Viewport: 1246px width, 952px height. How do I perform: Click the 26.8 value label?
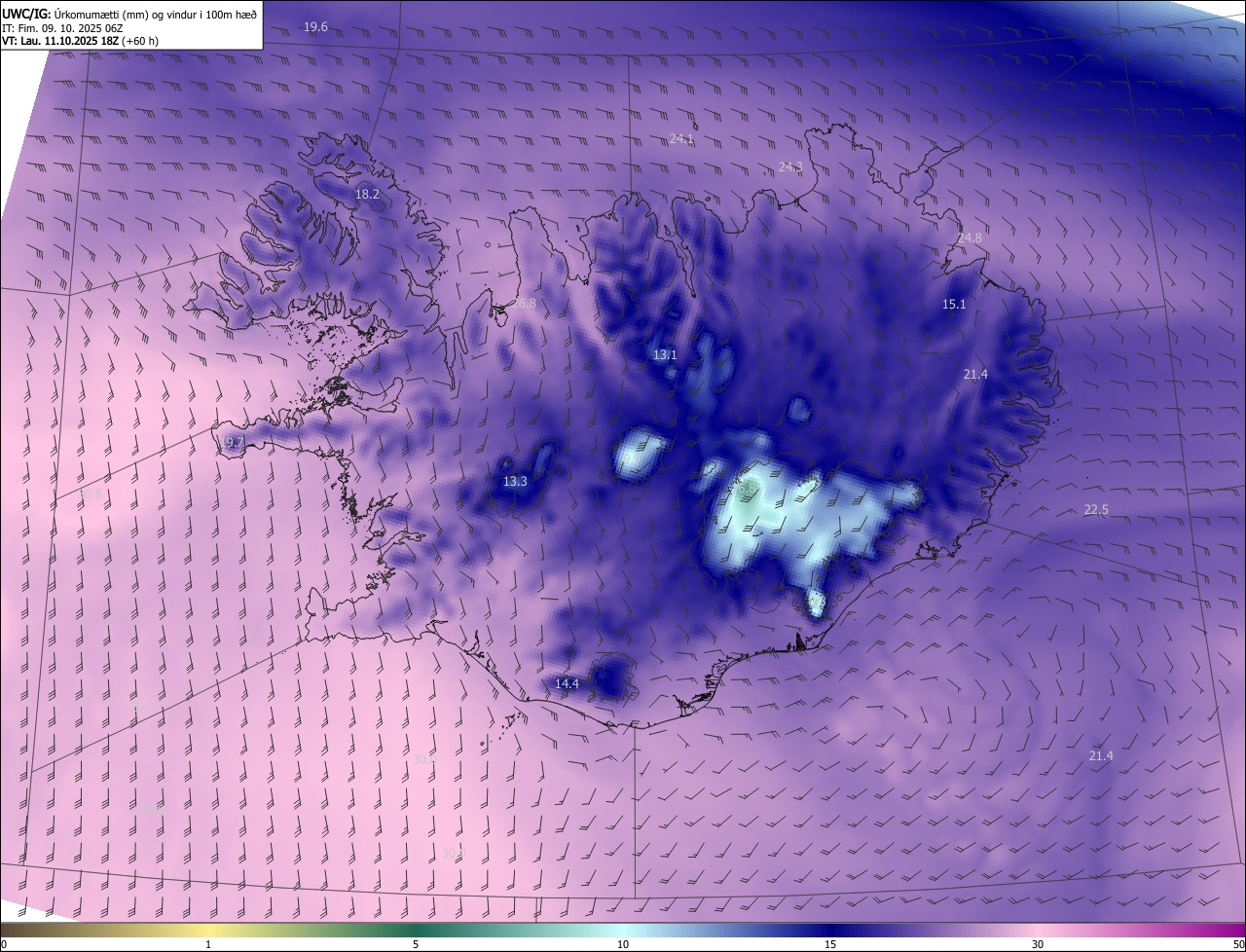click(524, 304)
